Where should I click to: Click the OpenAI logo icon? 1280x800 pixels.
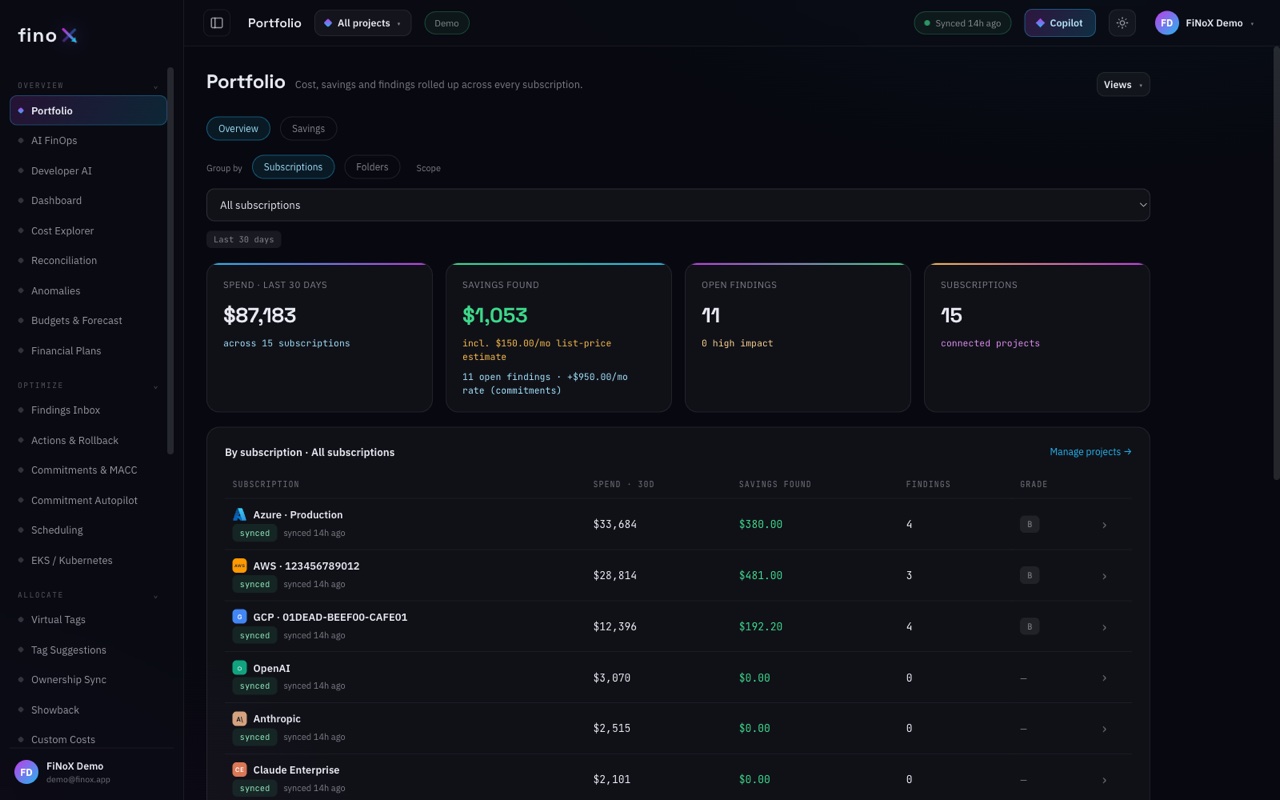(x=239, y=667)
